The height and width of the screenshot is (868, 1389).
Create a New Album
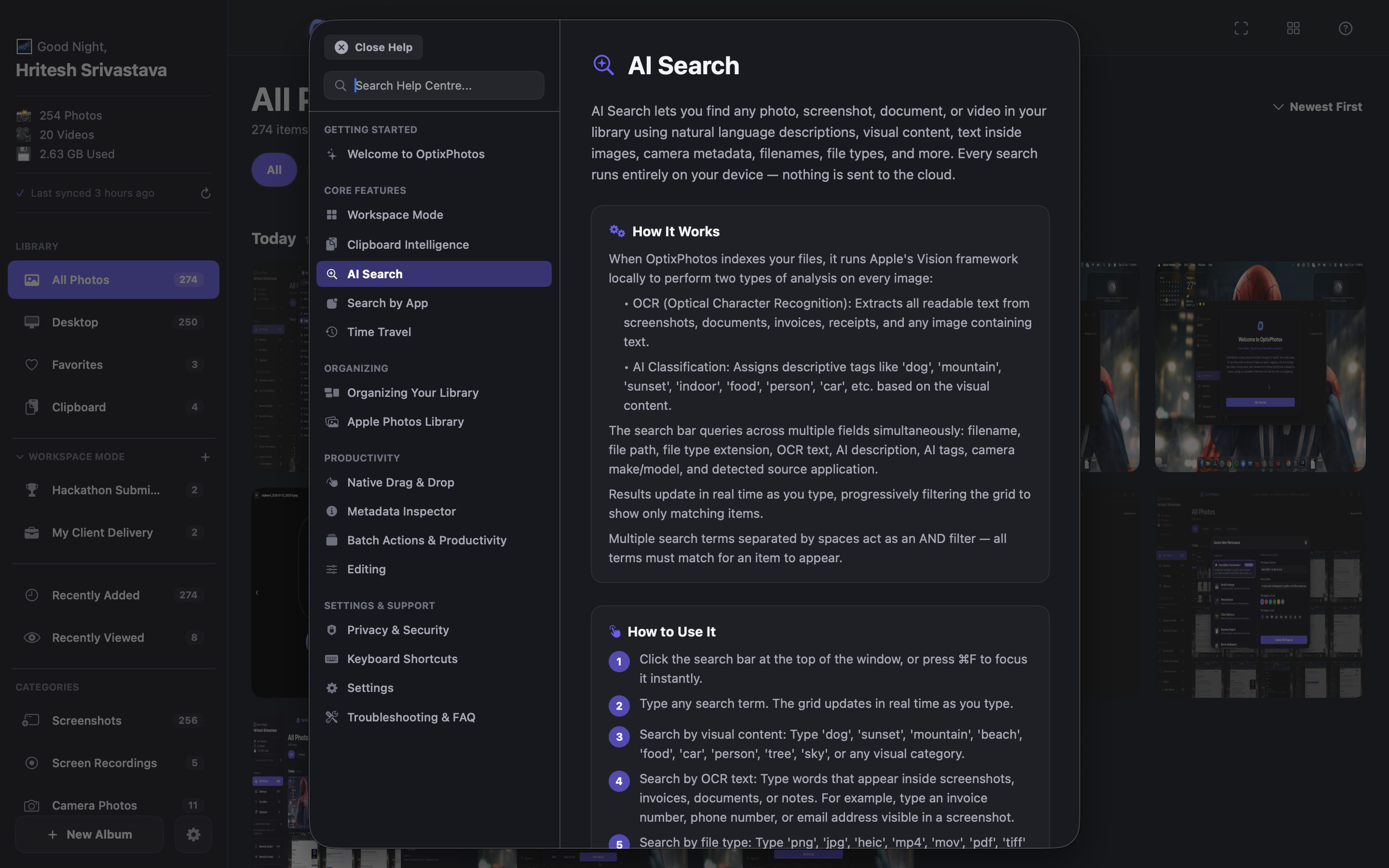point(90,834)
